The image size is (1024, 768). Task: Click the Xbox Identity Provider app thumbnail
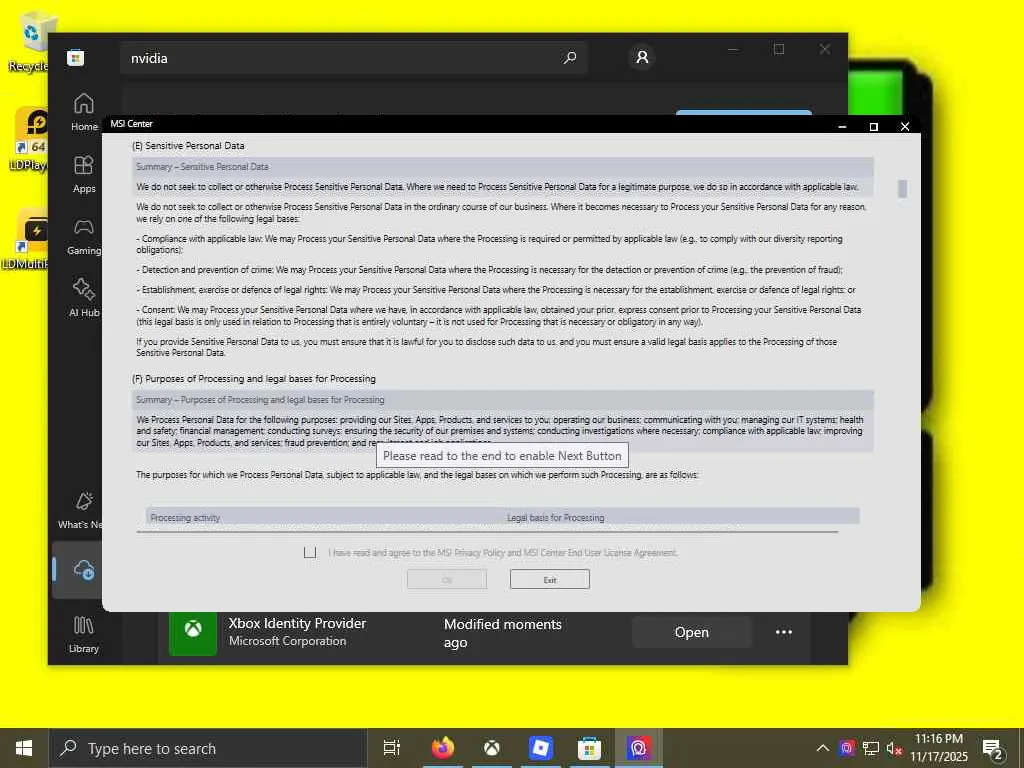coord(193,632)
